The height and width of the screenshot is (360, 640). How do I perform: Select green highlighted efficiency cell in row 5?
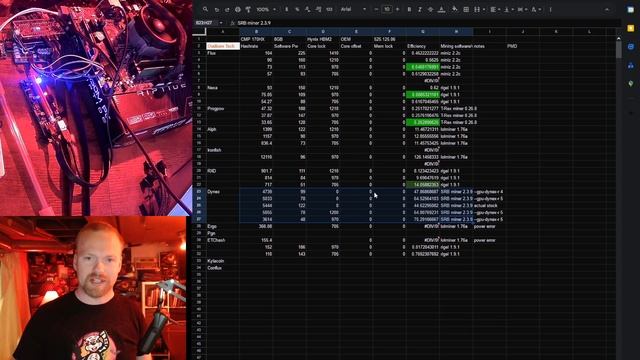pyautogui.click(x=423, y=67)
